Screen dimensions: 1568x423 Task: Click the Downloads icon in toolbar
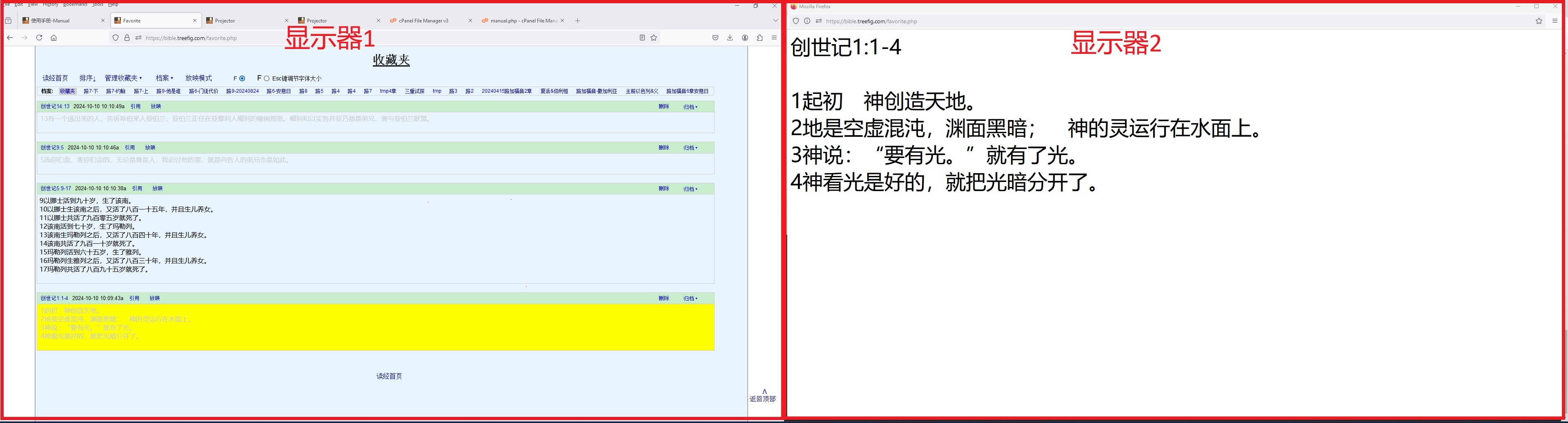pos(730,38)
